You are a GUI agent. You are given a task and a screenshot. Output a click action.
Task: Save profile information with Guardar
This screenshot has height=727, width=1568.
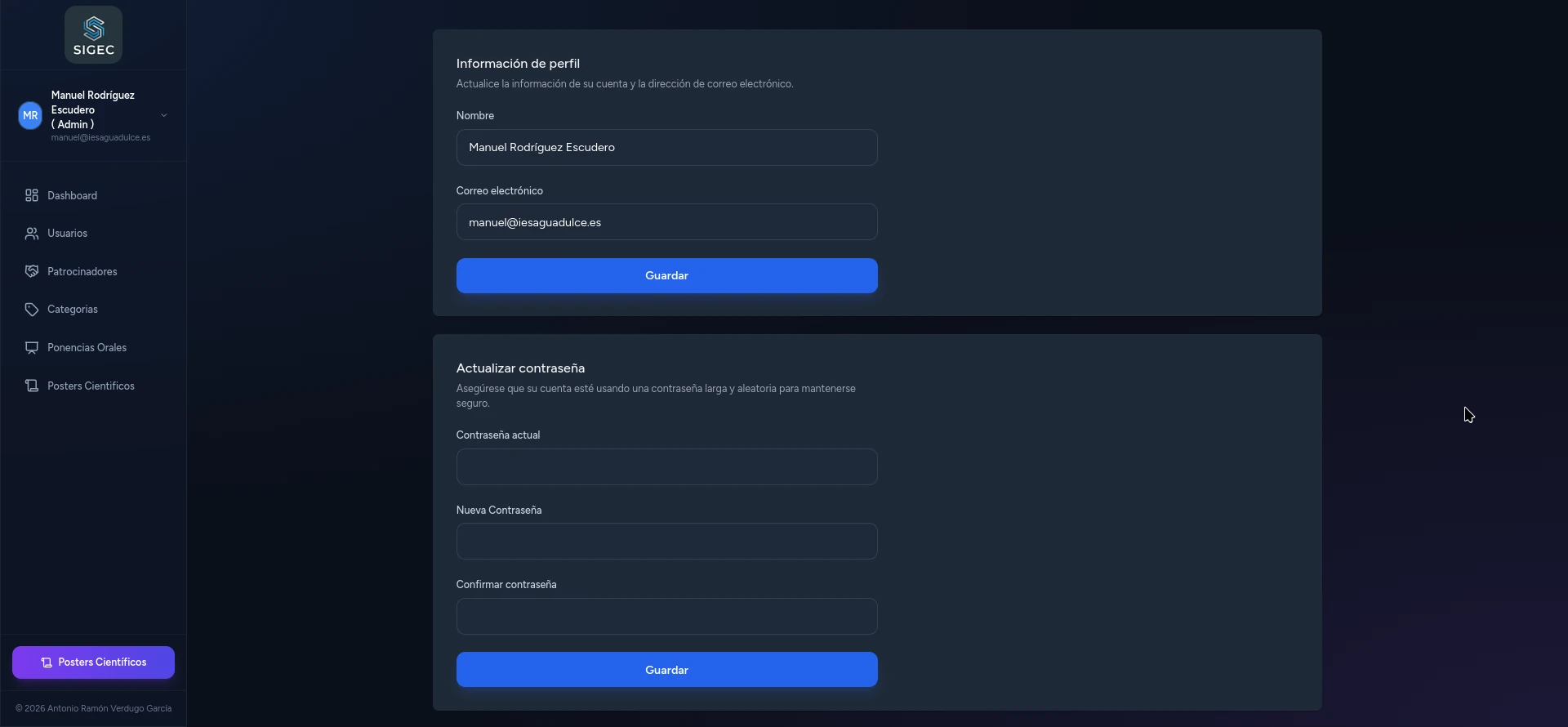(x=666, y=276)
